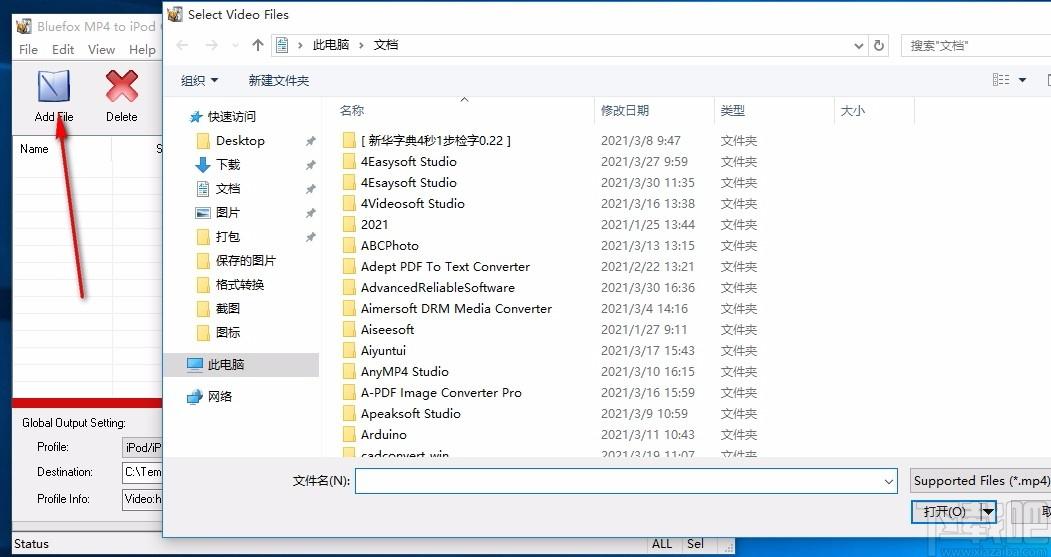Open the File menu in Bluefox
Image resolution: width=1051 pixels, height=557 pixels.
pos(28,50)
